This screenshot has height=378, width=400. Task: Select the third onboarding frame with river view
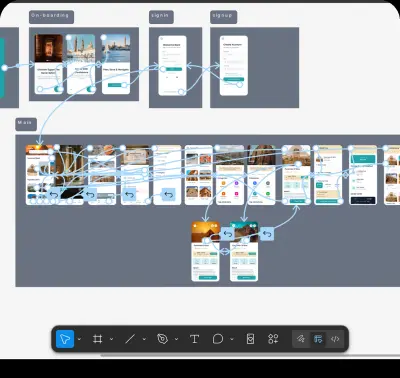pos(116,64)
